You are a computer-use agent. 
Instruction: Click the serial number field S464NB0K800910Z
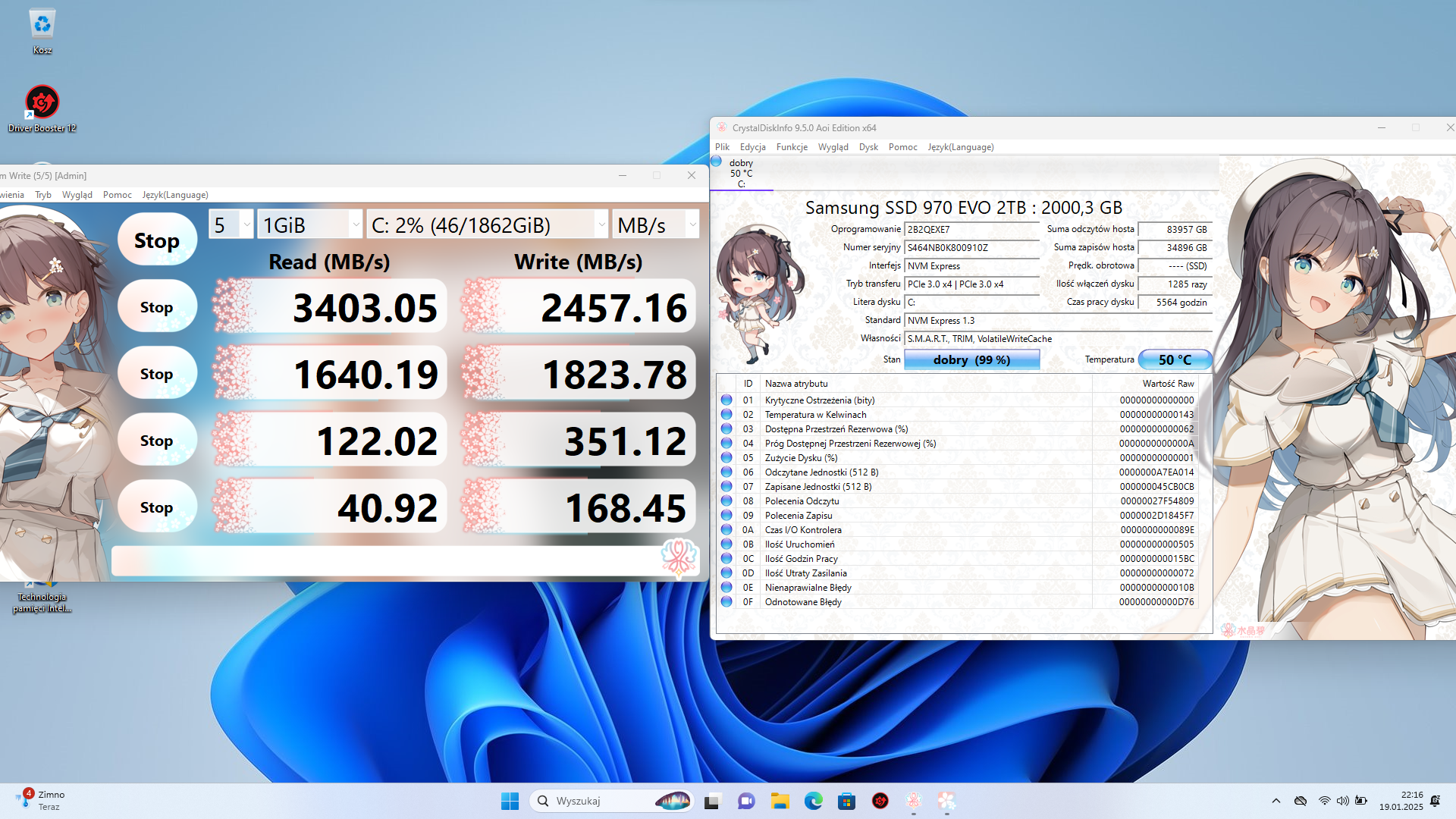coord(971,247)
